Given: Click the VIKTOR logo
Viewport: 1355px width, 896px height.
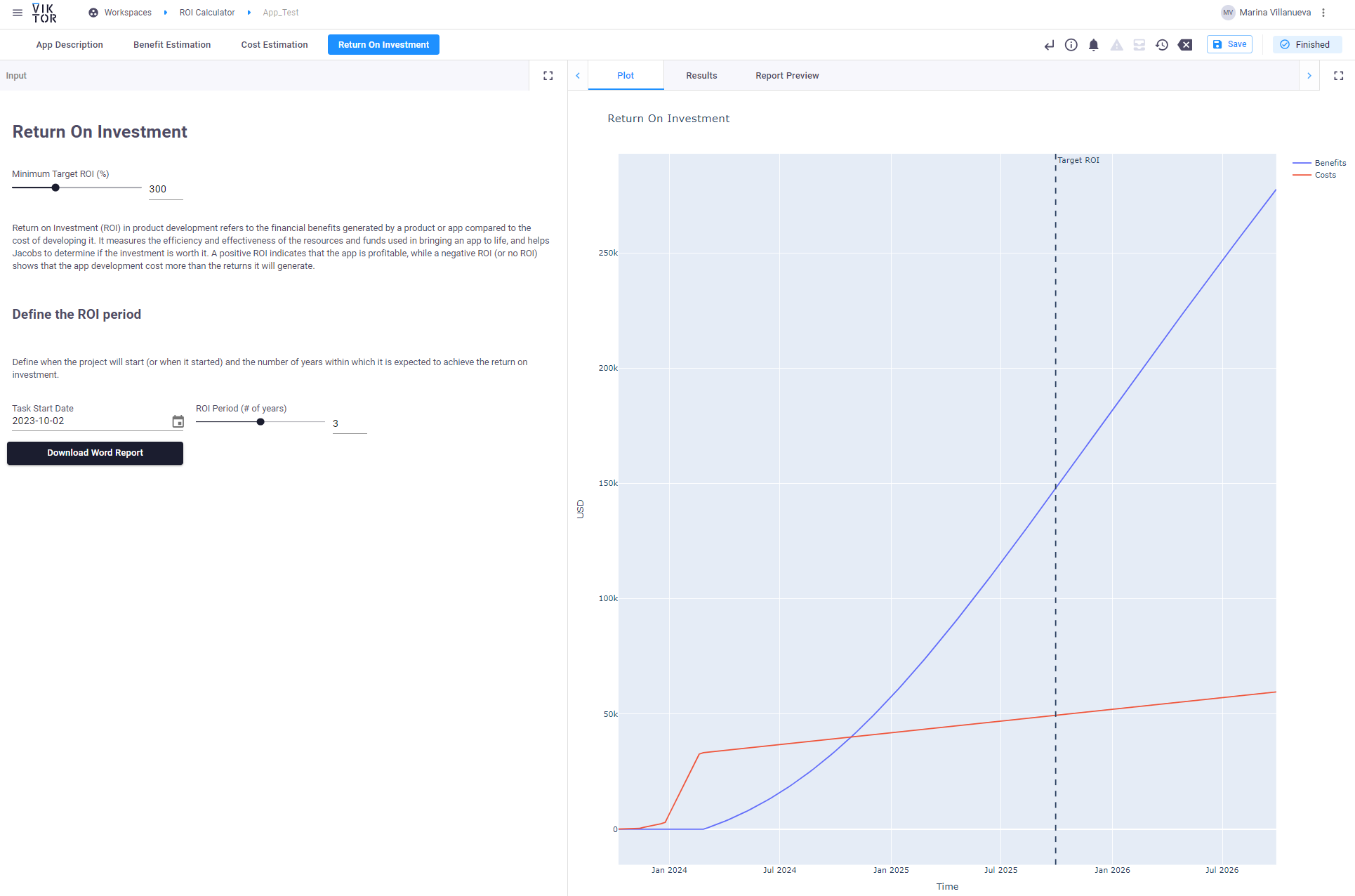Looking at the screenshot, I should pos(44,13).
